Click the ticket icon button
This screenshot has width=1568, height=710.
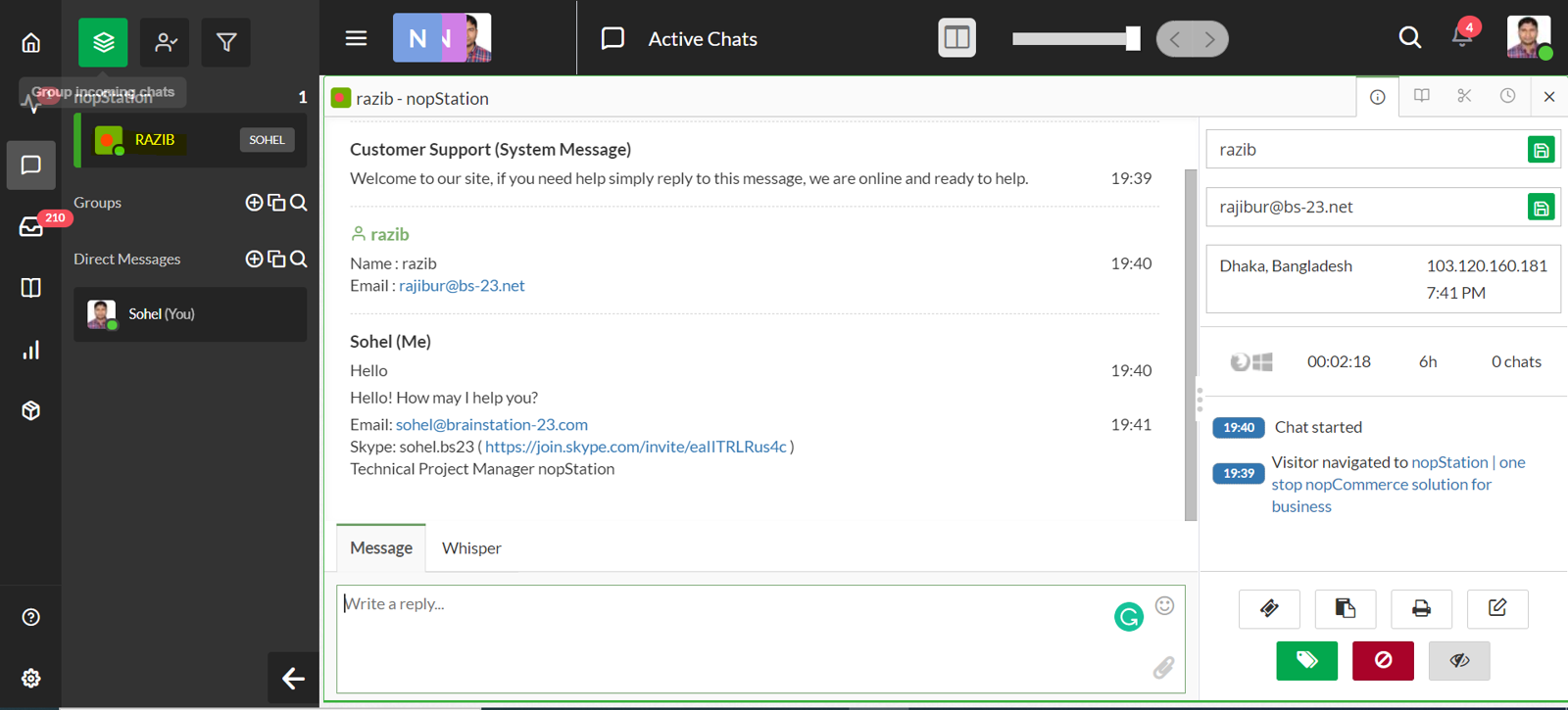pos(1269,608)
